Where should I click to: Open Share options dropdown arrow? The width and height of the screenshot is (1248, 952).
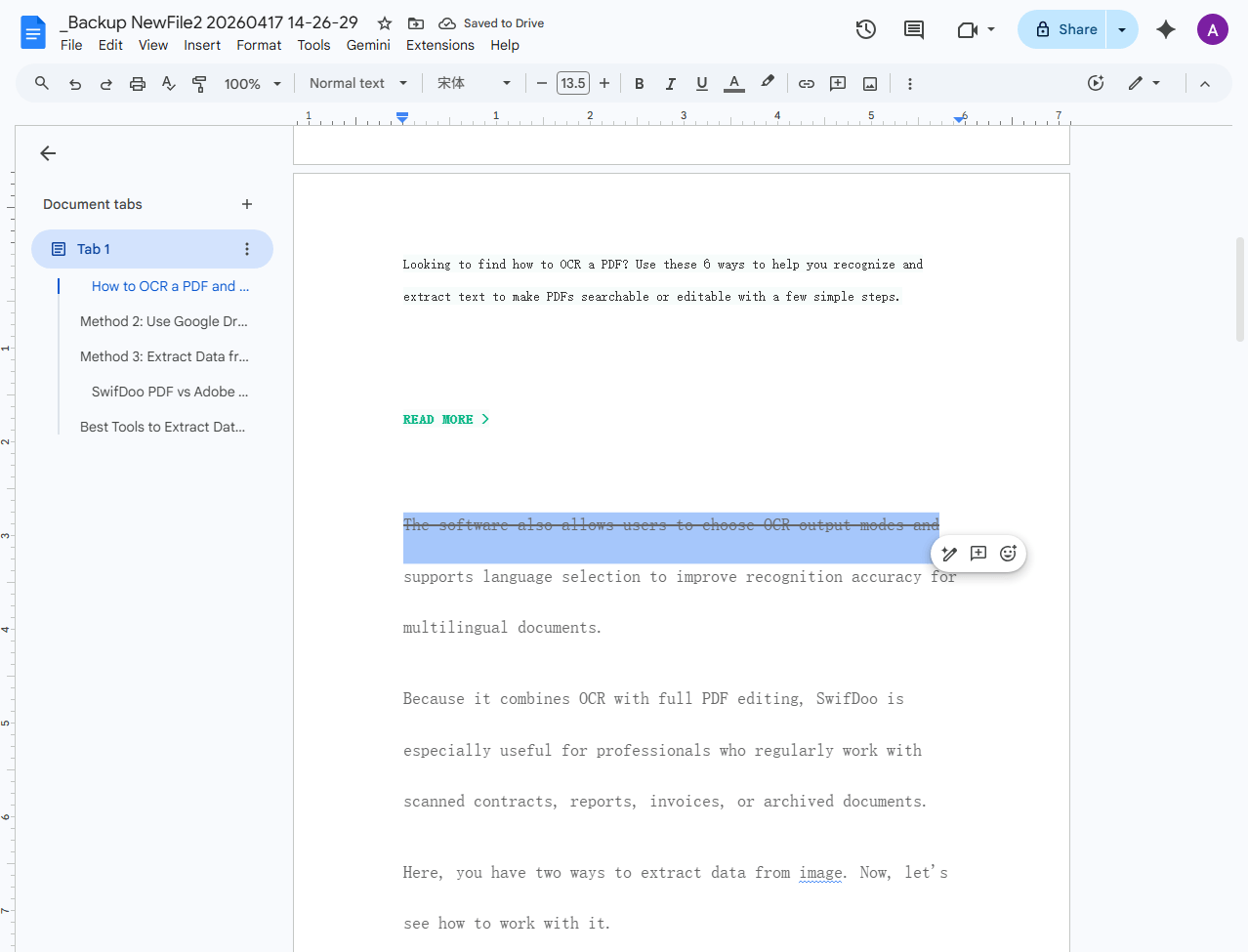click(x=1122, y=29)
